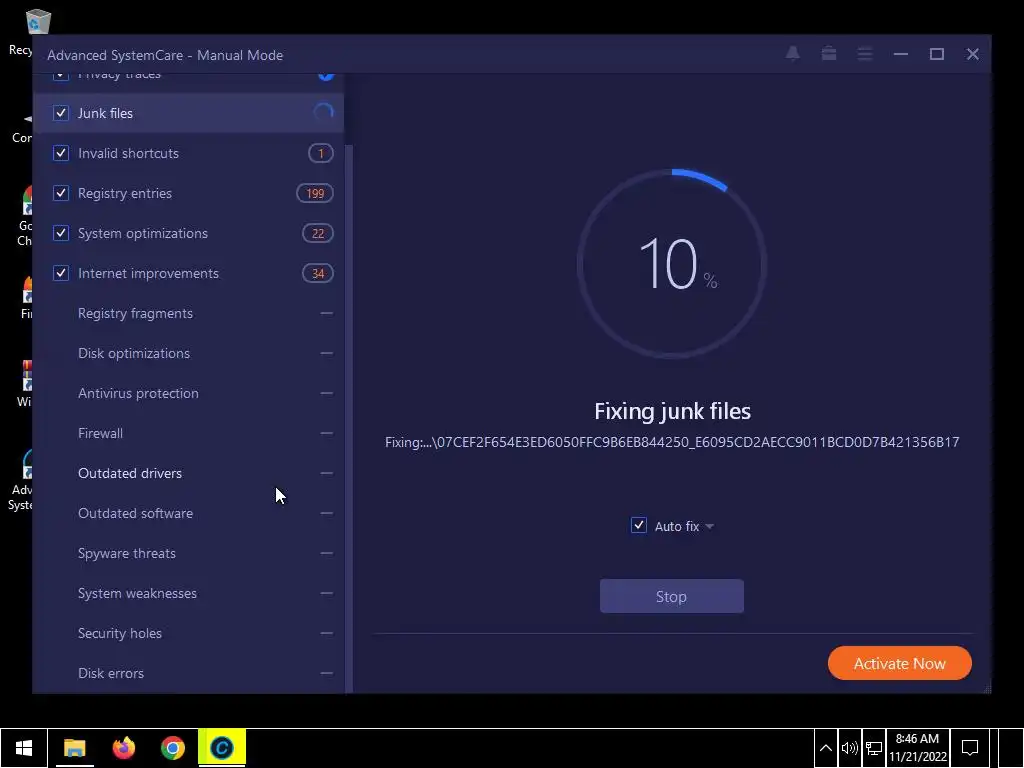Expand the Auto fix dropdown arrow

pos(710,526)
